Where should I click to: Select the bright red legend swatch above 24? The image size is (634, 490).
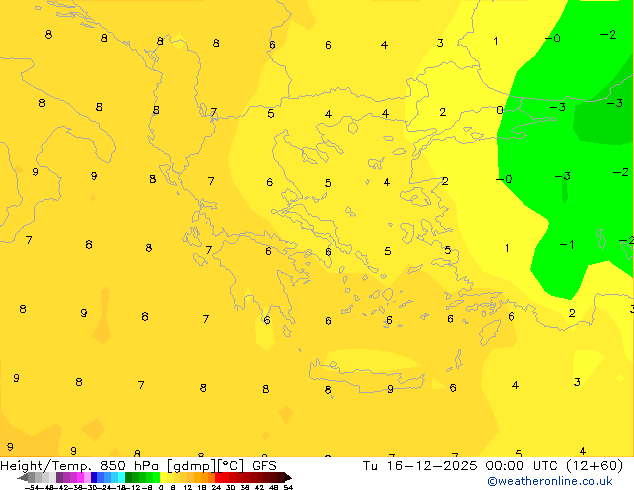218,477
